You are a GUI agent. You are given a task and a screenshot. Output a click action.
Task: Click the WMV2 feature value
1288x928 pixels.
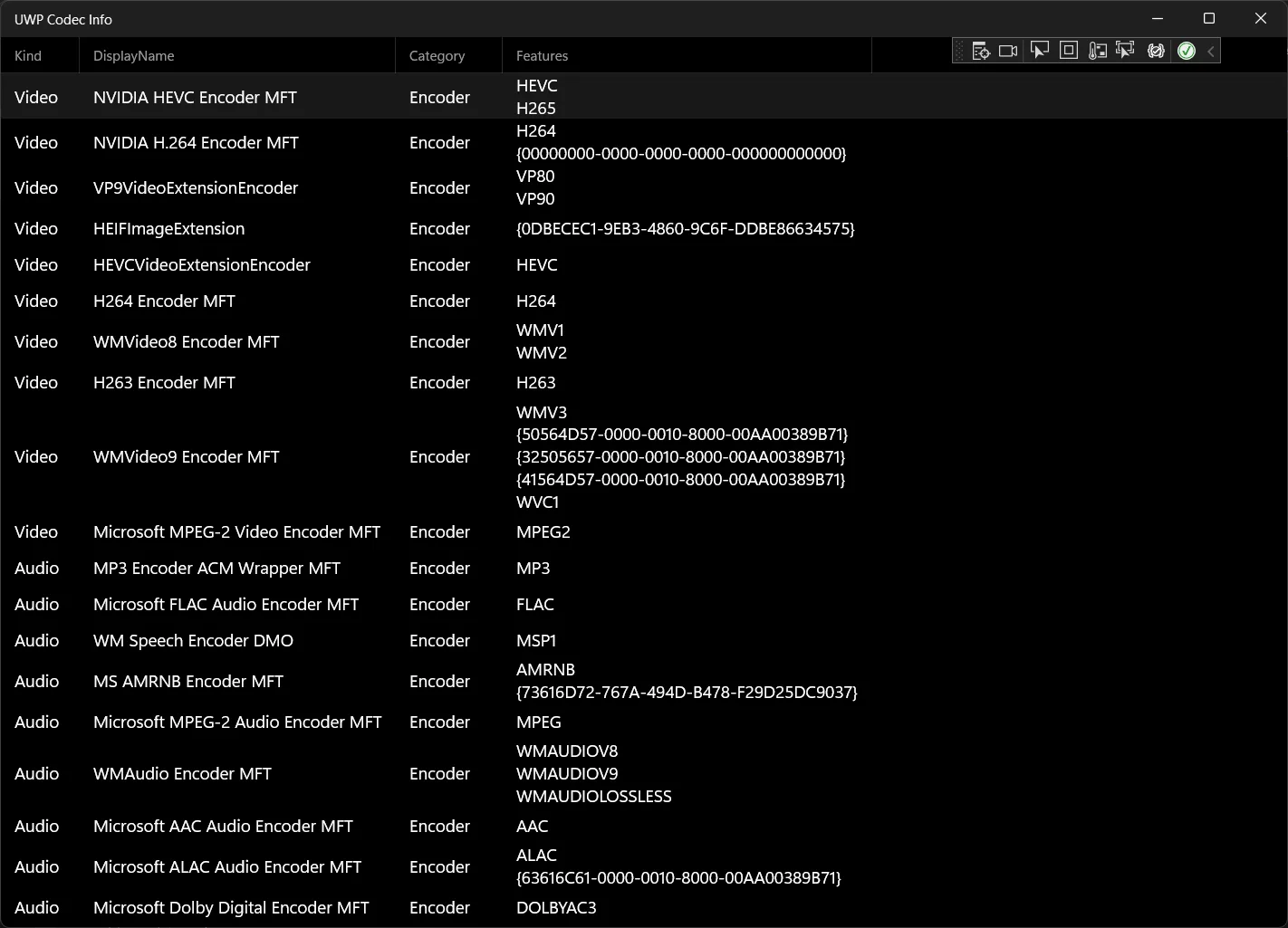click(542, 352)
